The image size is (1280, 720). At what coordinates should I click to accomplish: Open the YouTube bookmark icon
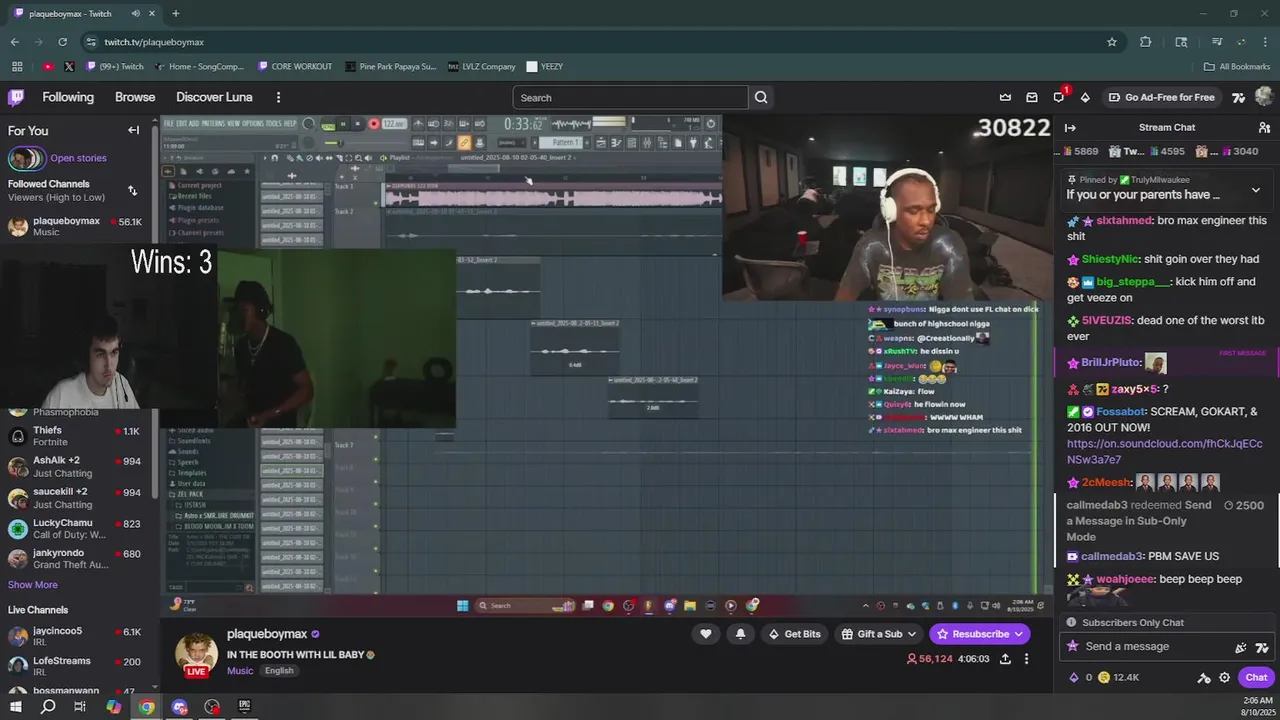[48, 67]
